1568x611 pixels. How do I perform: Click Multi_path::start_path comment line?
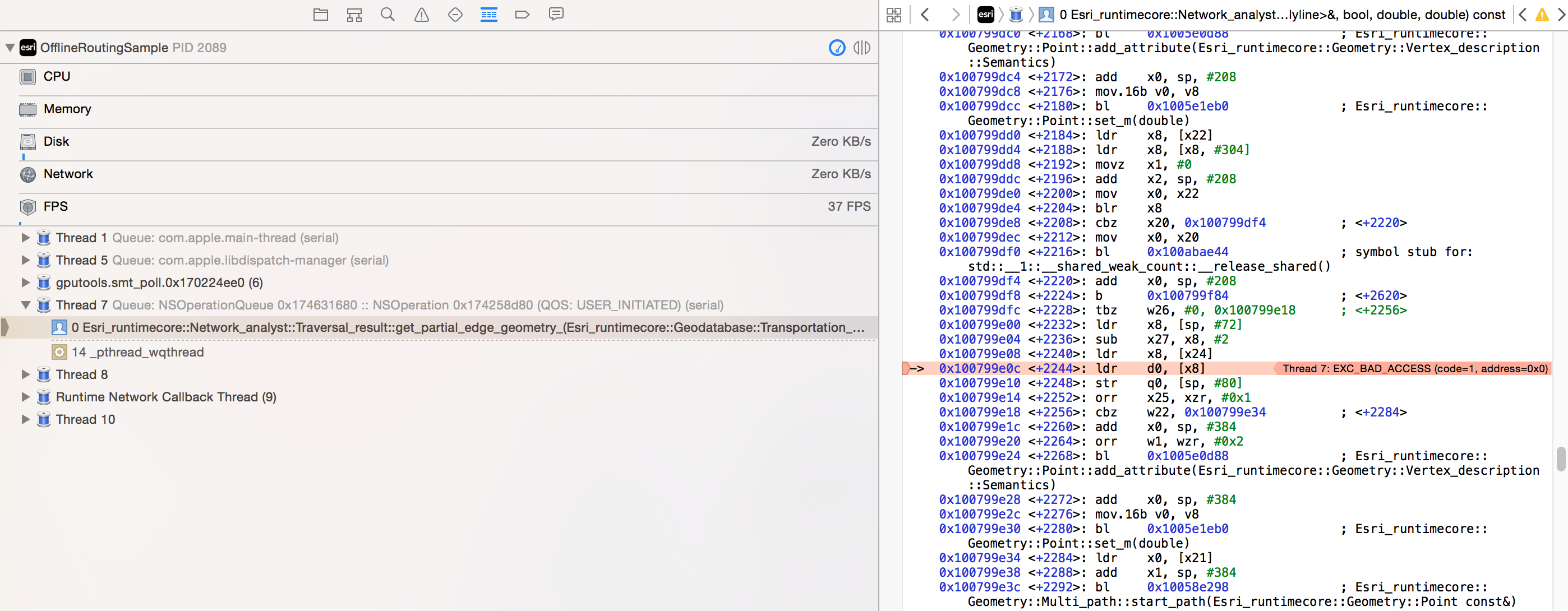1242,602
